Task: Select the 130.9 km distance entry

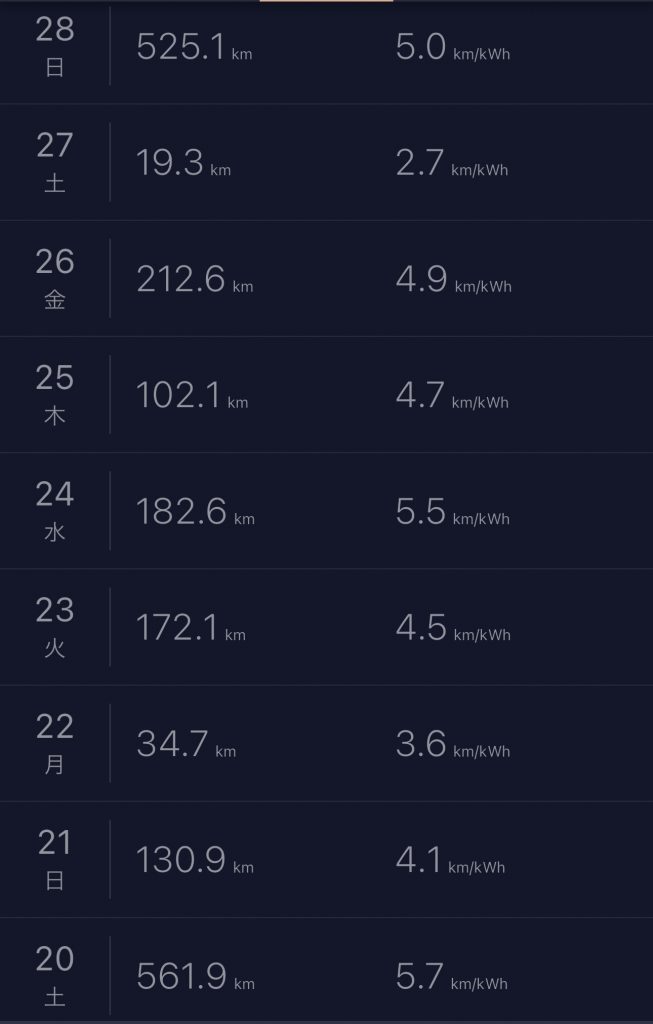Action: 195,860
